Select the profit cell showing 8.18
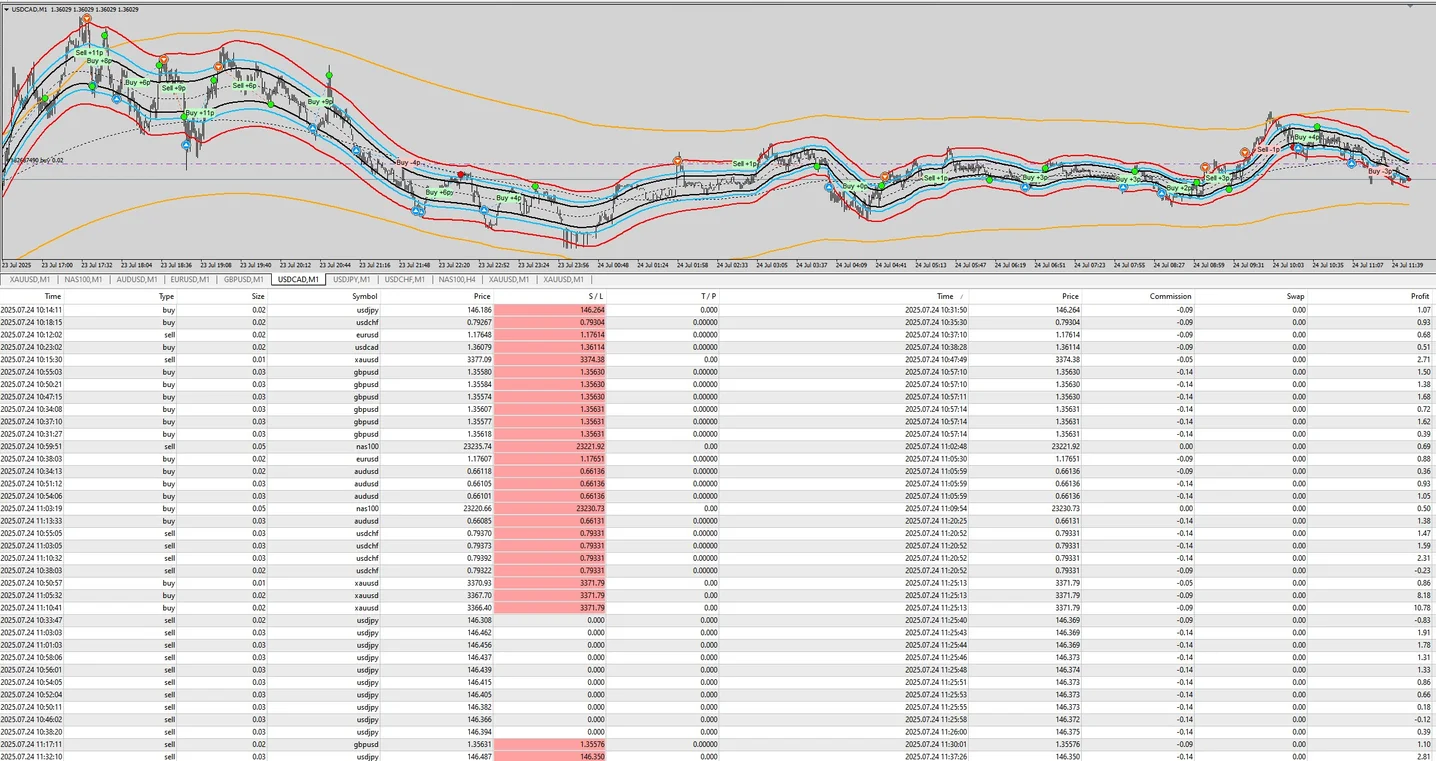The image size is (1436, 761). pyautogui.click(x=1424, y=596)
